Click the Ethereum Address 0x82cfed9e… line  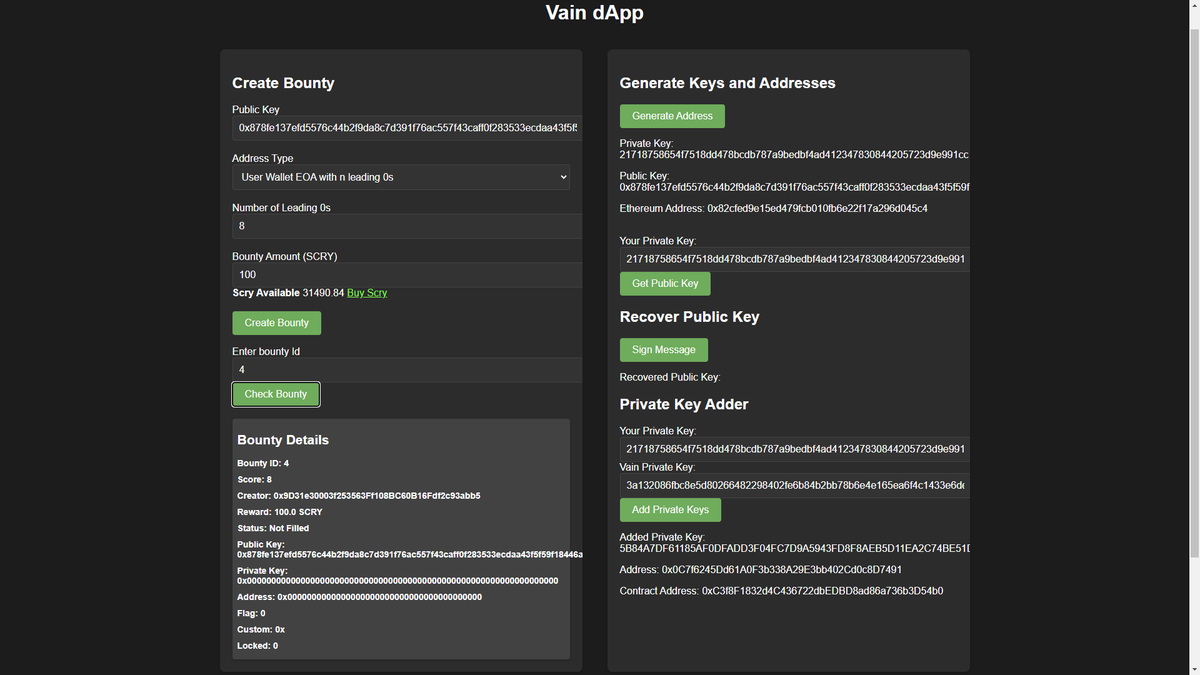pyautogui.click(x=773, y=208)
